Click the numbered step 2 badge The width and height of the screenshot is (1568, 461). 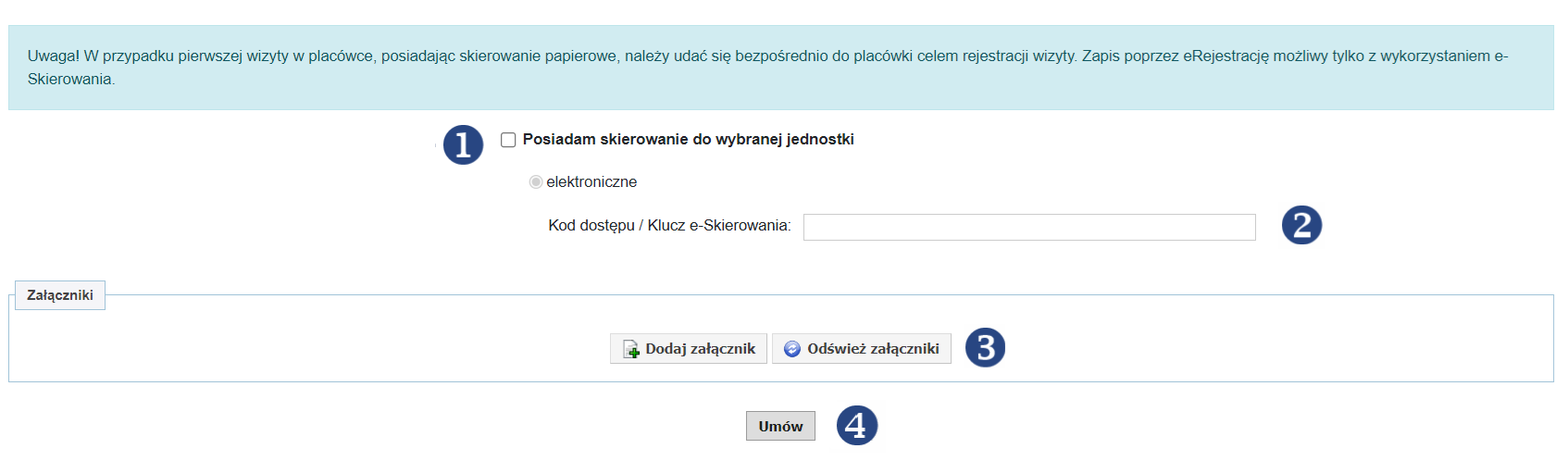tap(1301, 225)
